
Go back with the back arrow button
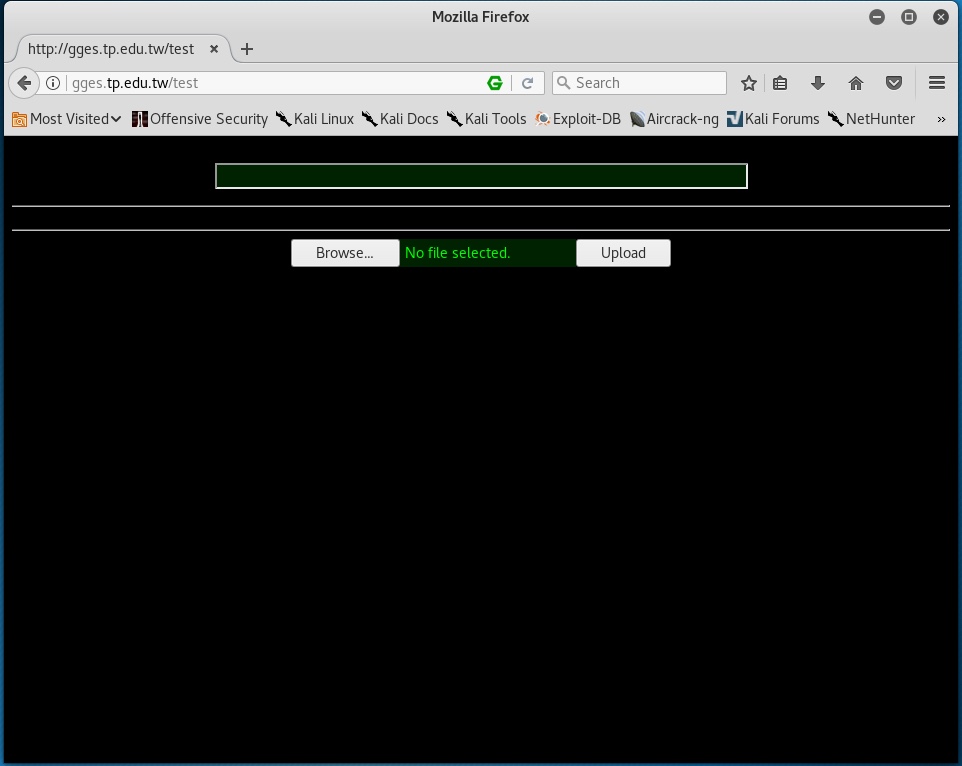point(24,83)
